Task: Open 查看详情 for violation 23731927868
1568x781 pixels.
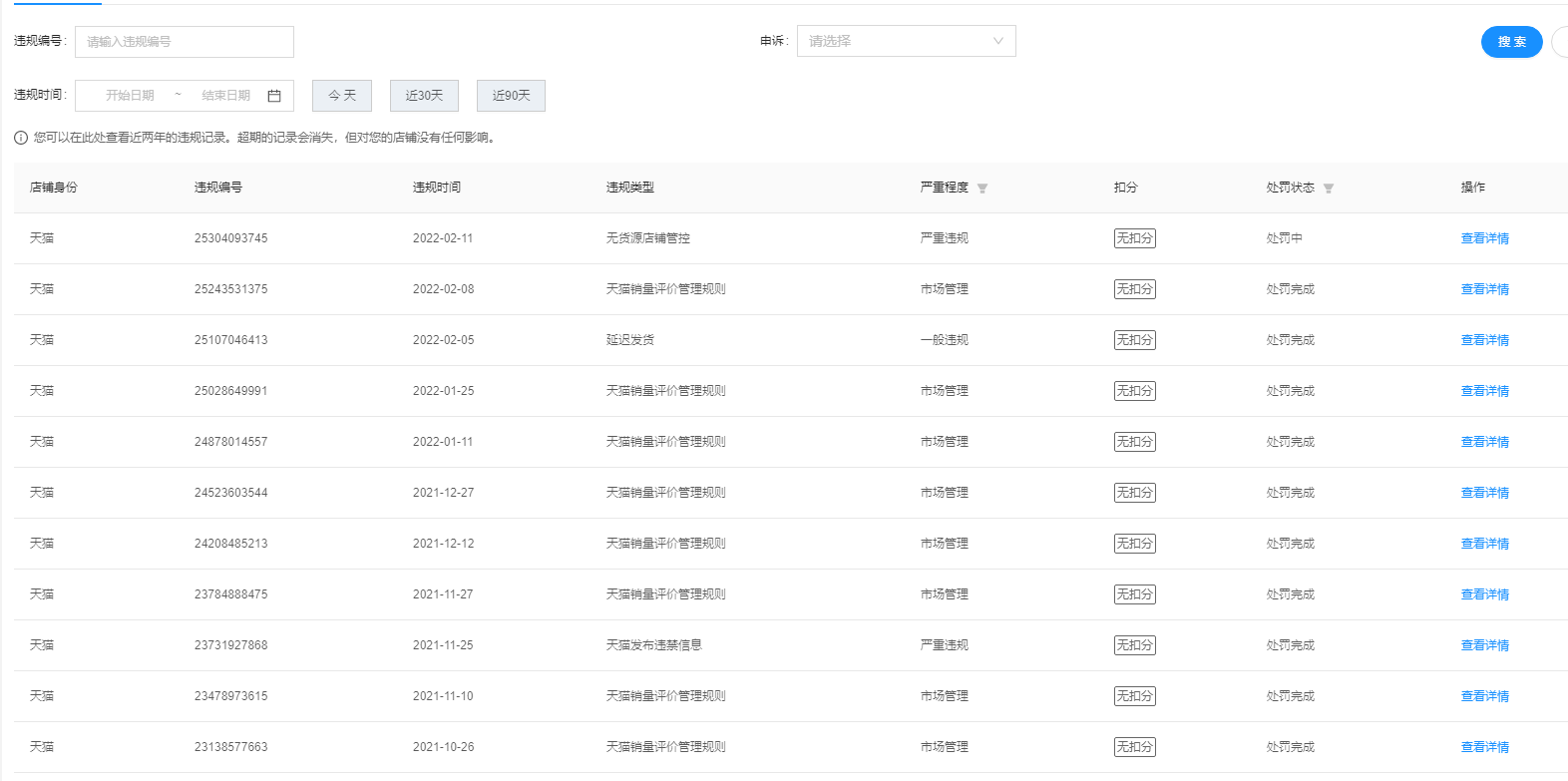Action: (1485, 645)
